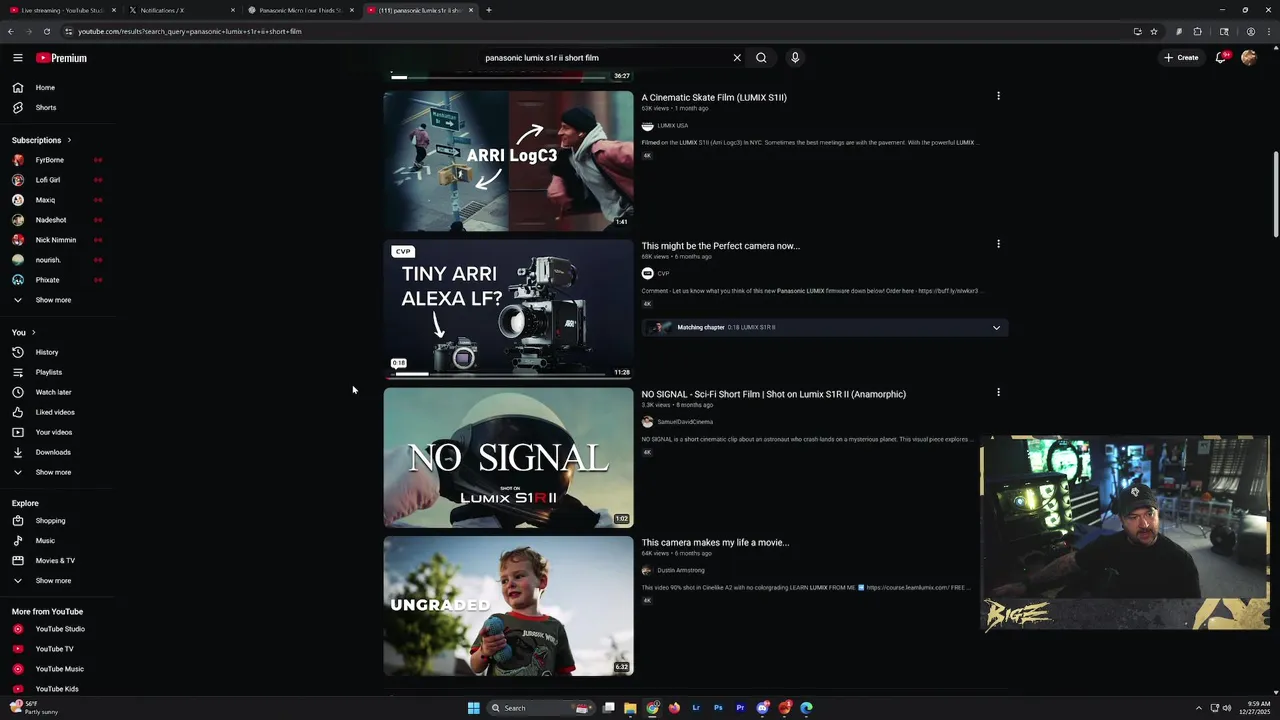Open This camera makes my life a movie title
Viewport: 1280px width, 720px height.
point(715,542)
